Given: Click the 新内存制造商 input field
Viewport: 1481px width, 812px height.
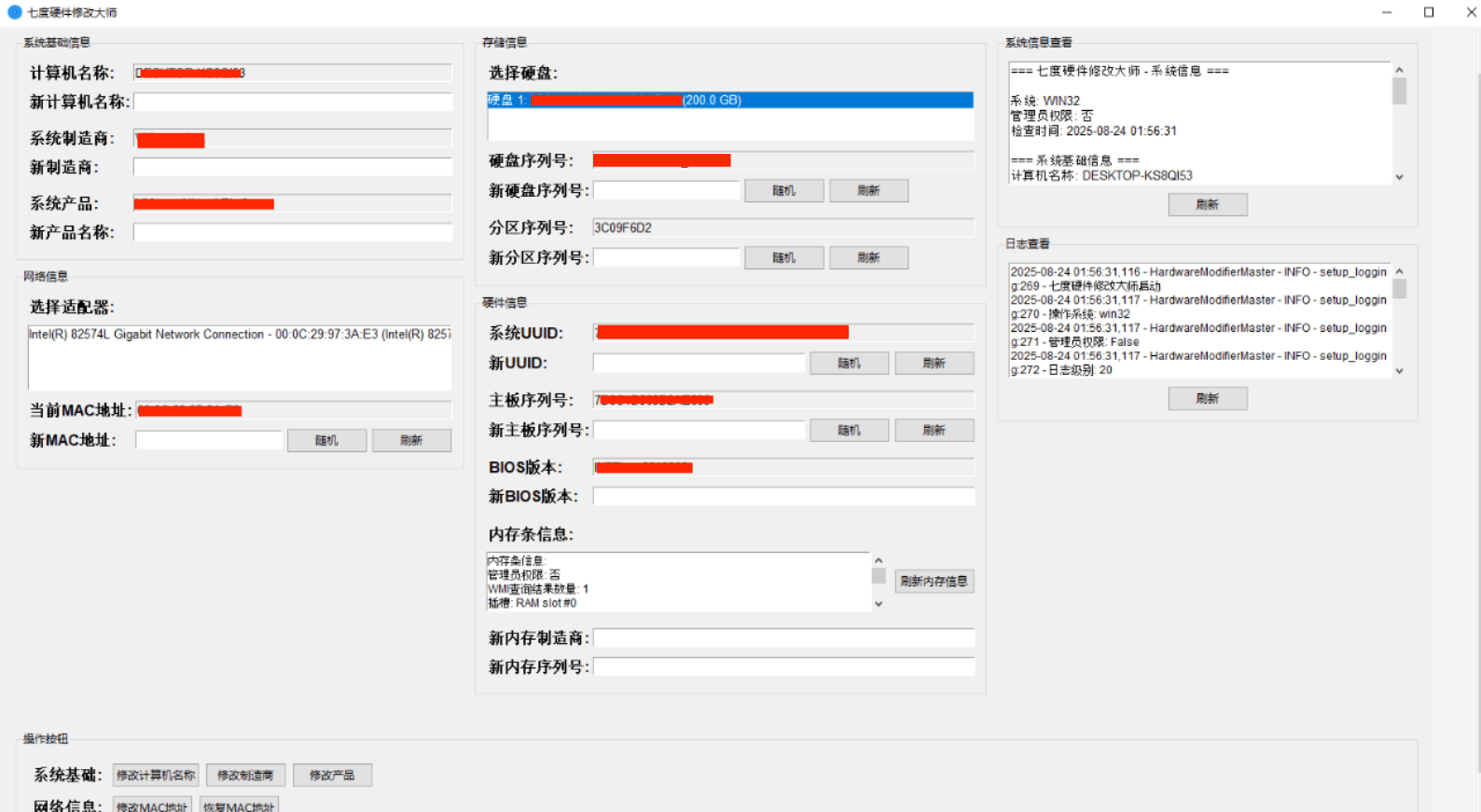Looking at the screenshot, I should point(783,638).
